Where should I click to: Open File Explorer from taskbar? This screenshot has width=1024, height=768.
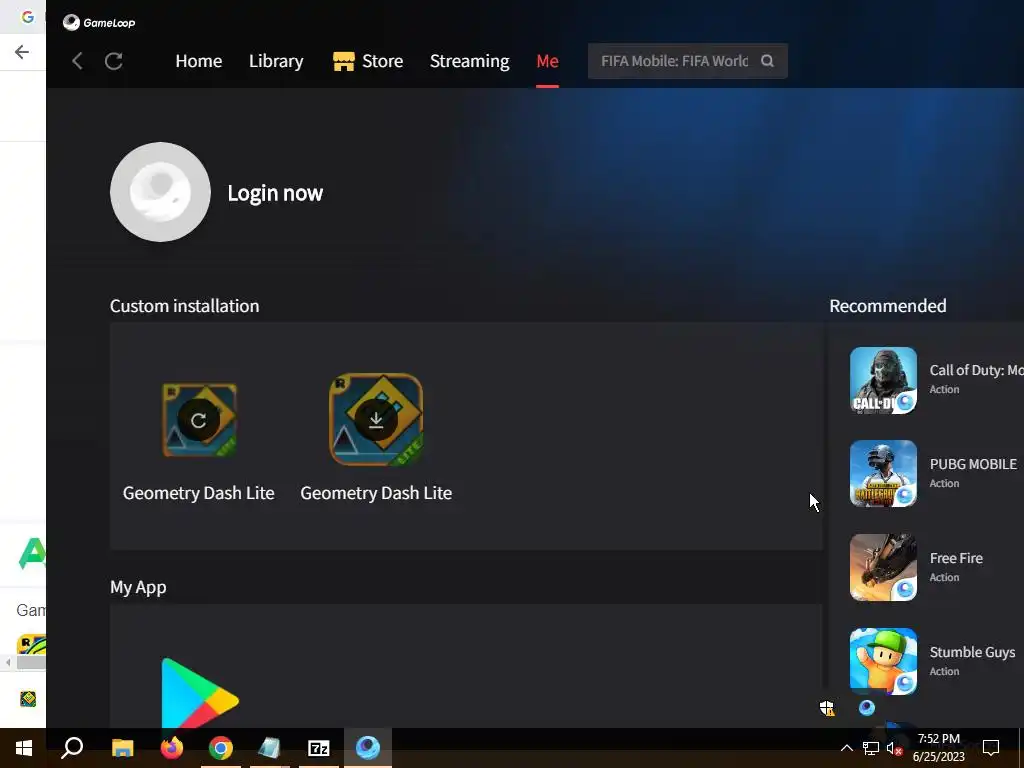[122, 748]
